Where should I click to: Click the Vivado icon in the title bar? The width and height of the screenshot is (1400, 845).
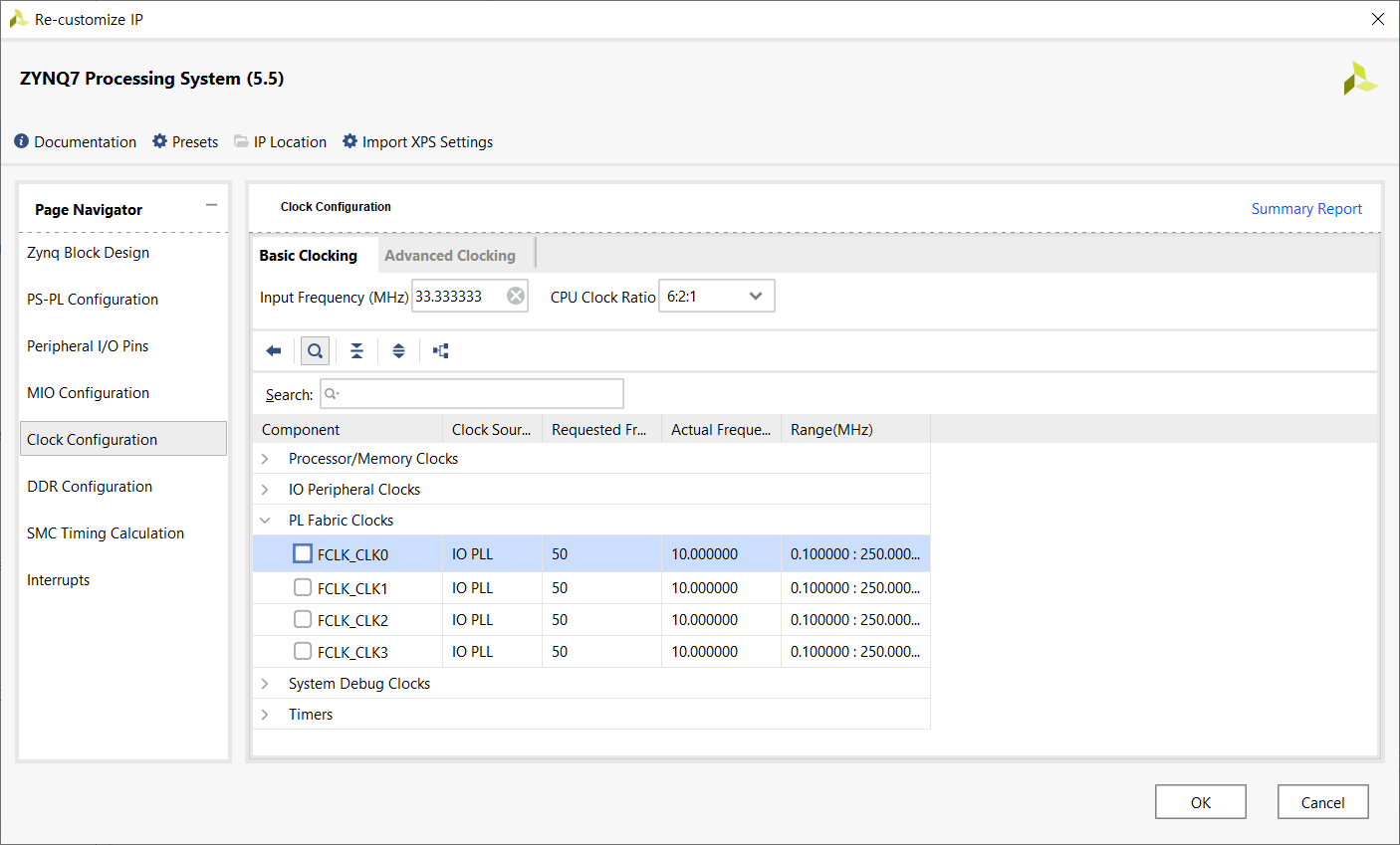(18, 19)
